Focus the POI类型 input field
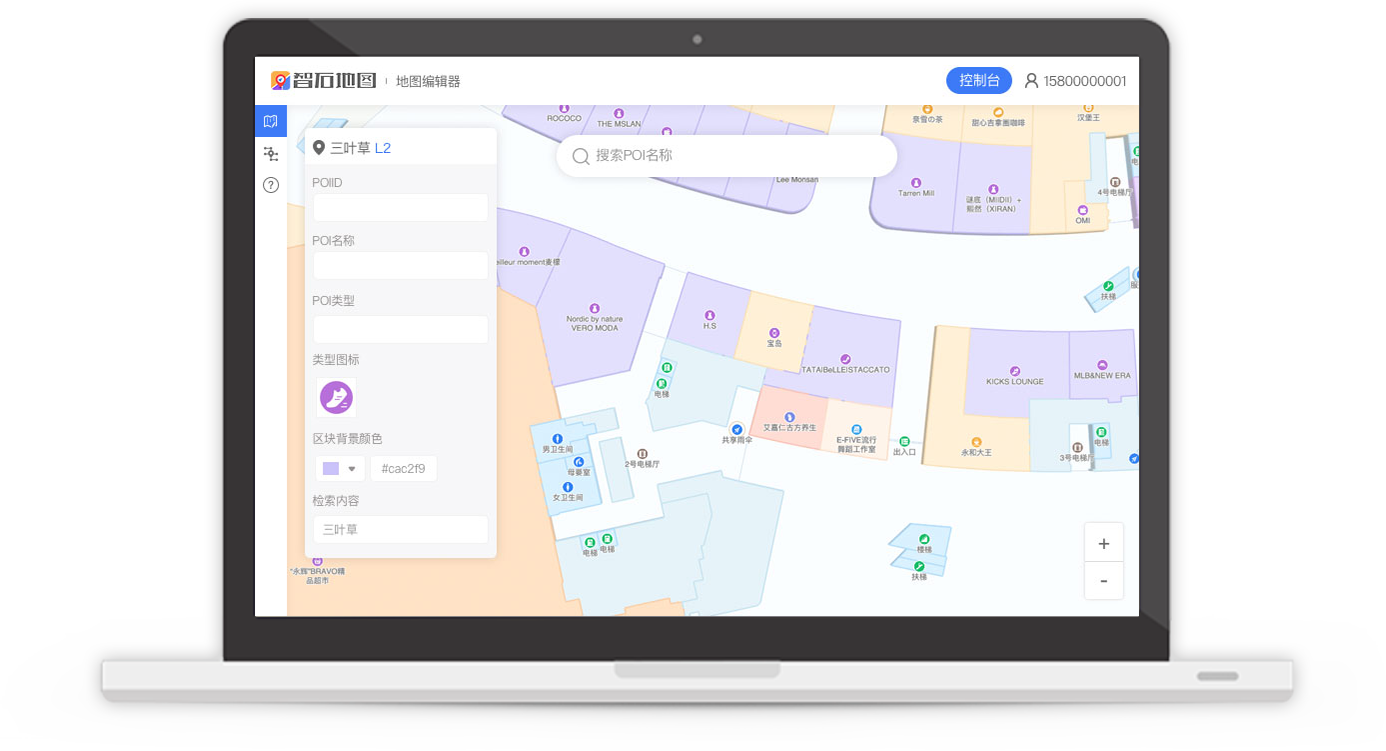The width and height of the screenshot is (1386, 751). point(401,330)
